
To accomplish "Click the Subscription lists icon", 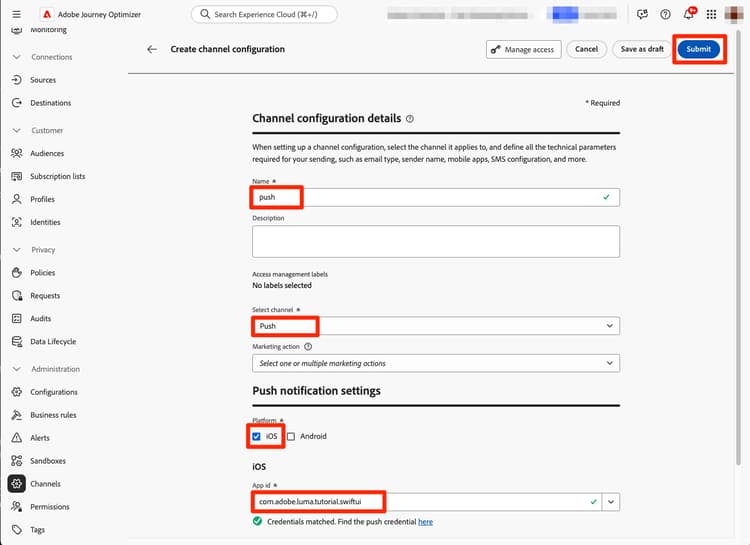I will click(x=17, y=176).
